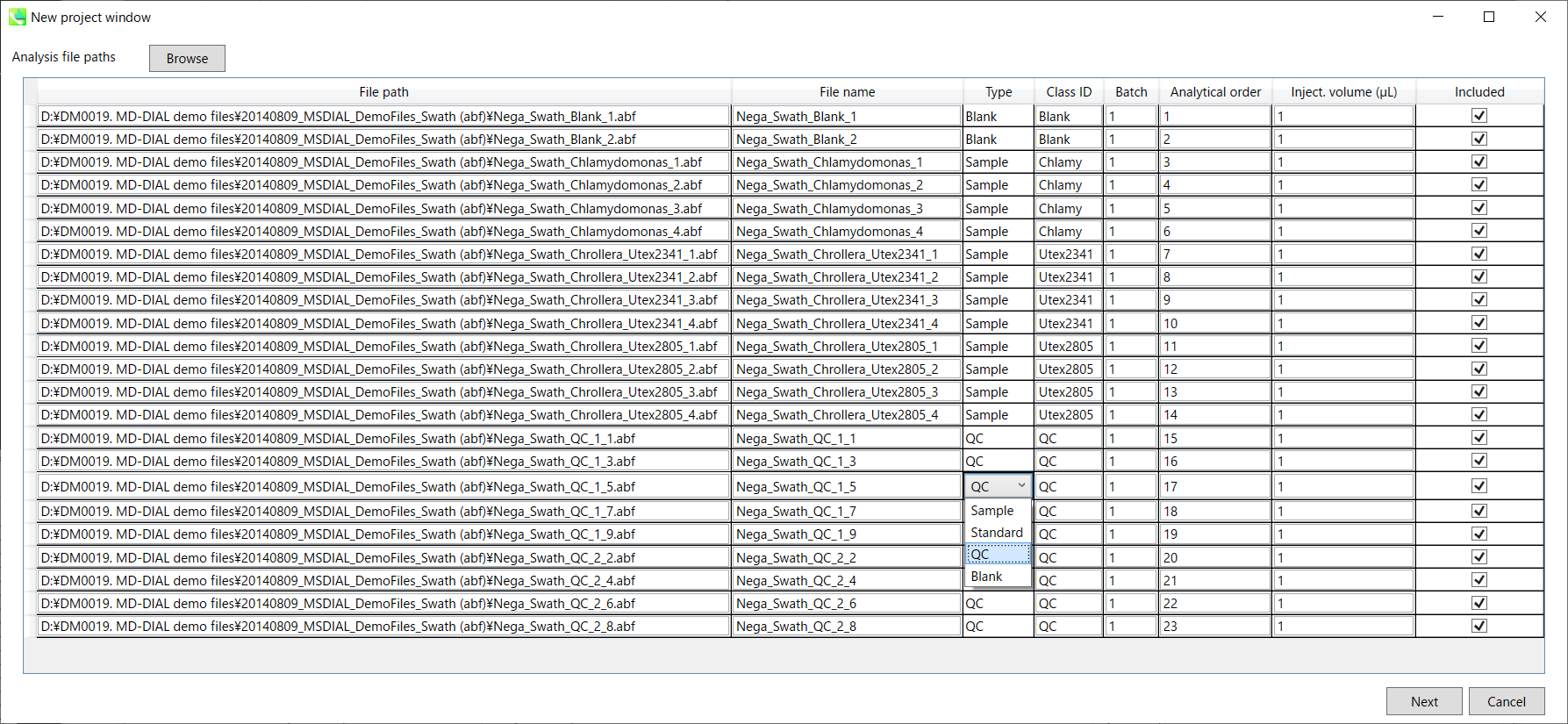Viewport: 1568px width, 724px height.
Task: Click Analytical order field showing 10
Action: pyautogui.click(x=1214, y=324)
